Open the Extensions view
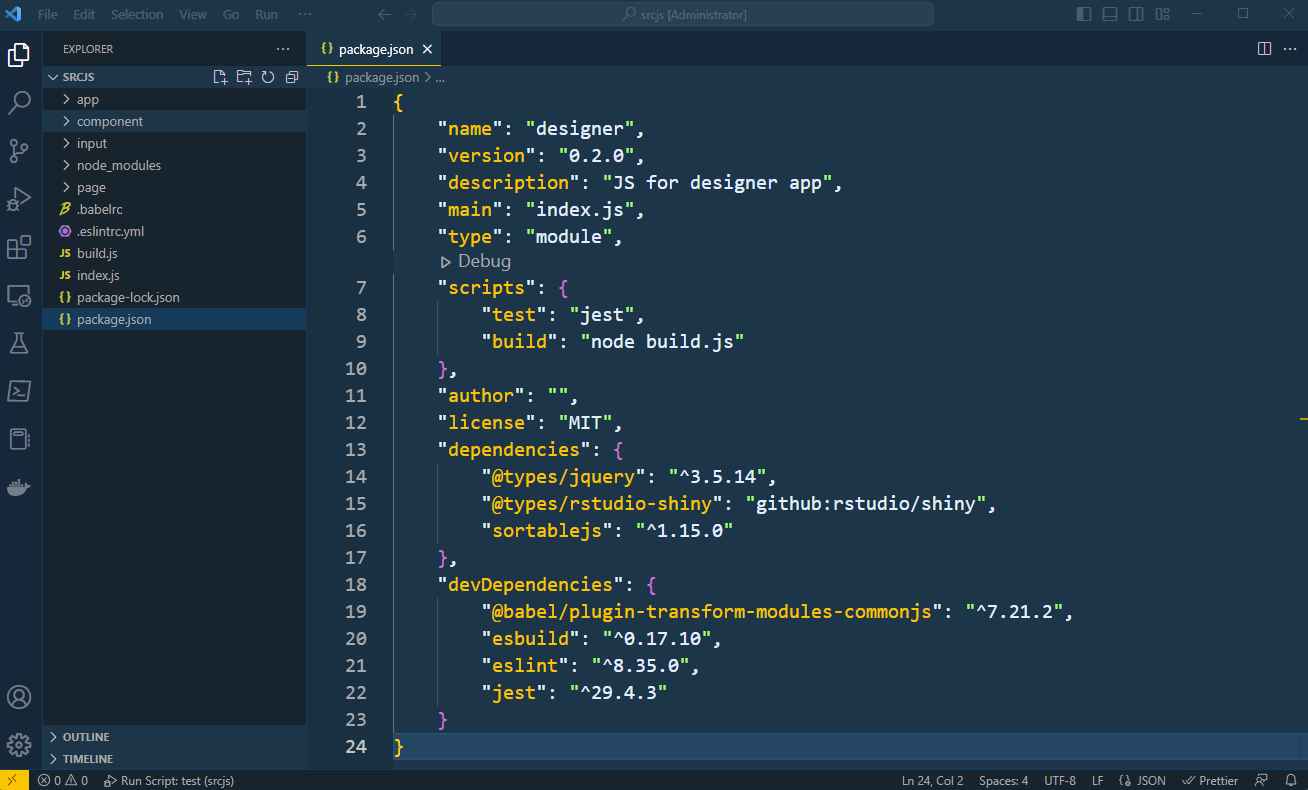 19,247
